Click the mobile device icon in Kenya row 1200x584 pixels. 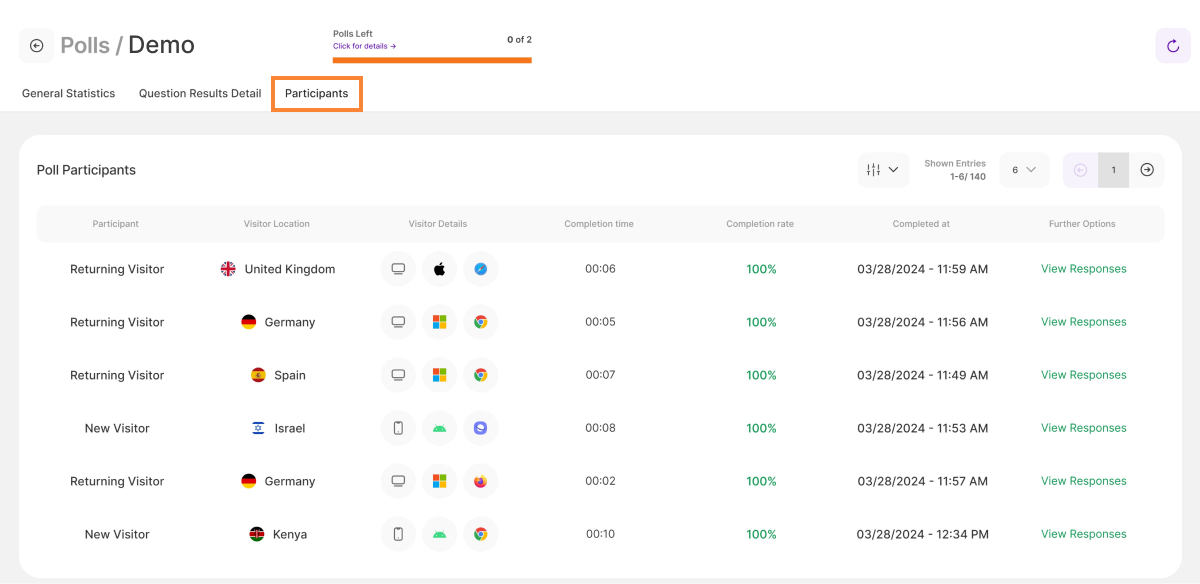pos(398,534)
